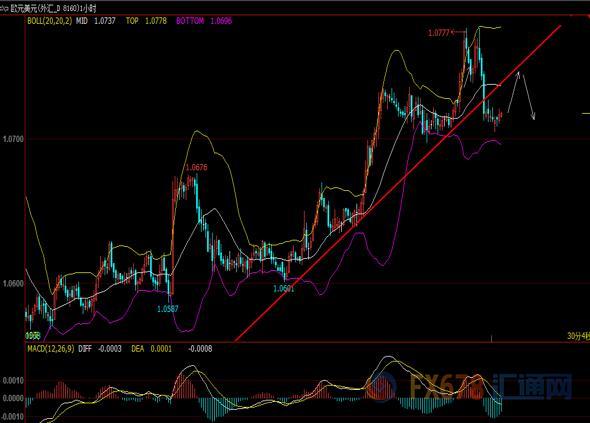Select the 1.0601 low price label
Image resolution: width=590 pixels, height=423 pixels.
[283, 289]
